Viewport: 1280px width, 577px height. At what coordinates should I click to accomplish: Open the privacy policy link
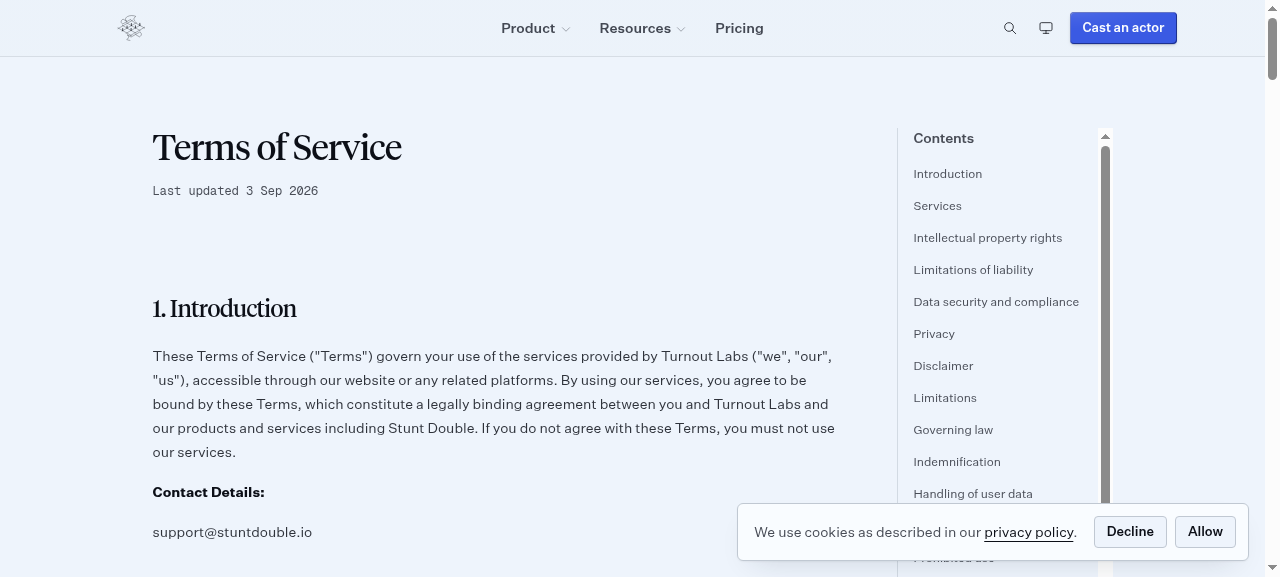1028,532
